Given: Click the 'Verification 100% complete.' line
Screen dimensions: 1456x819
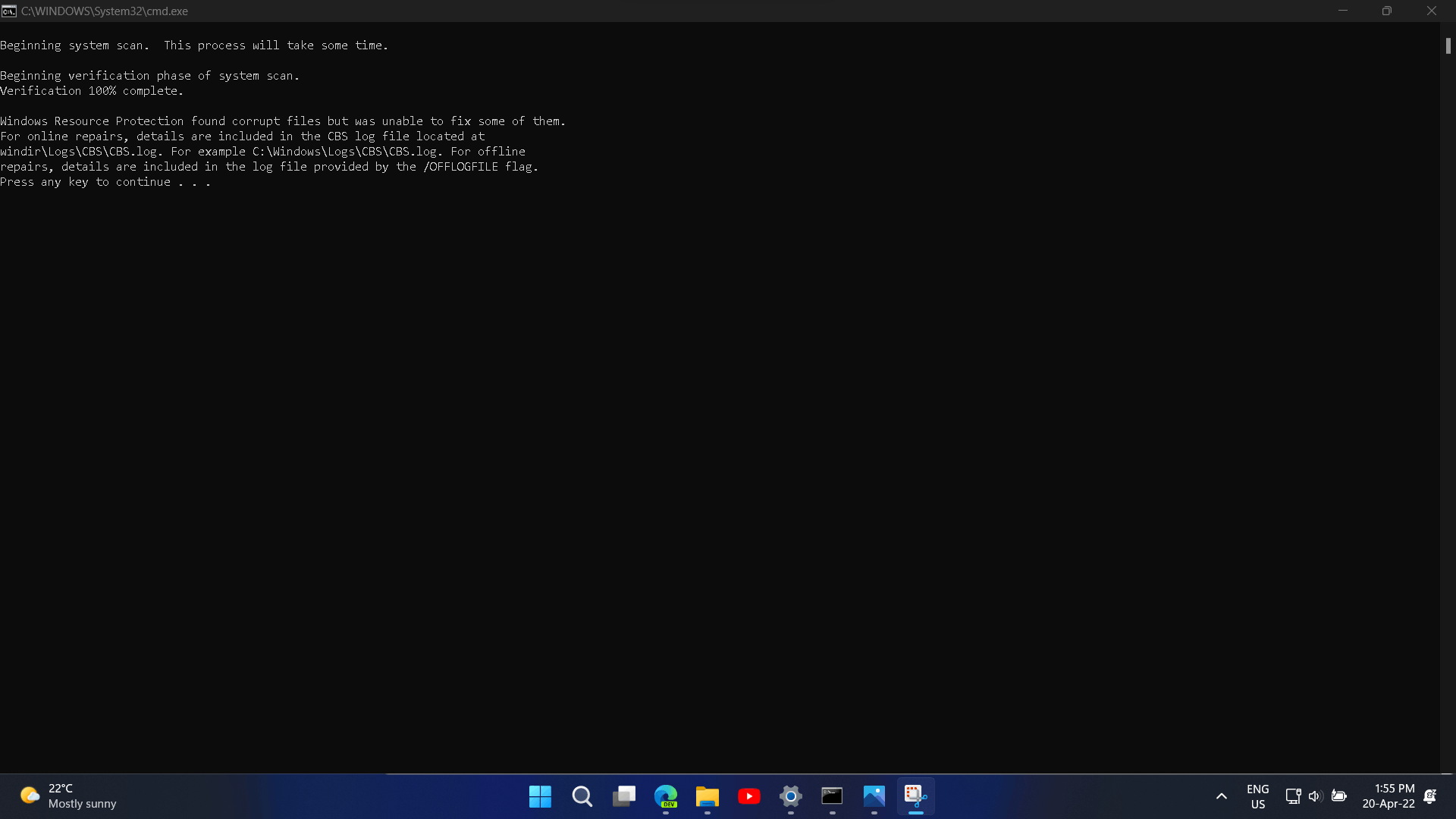Looking at the screenshot, I should 92,91.
